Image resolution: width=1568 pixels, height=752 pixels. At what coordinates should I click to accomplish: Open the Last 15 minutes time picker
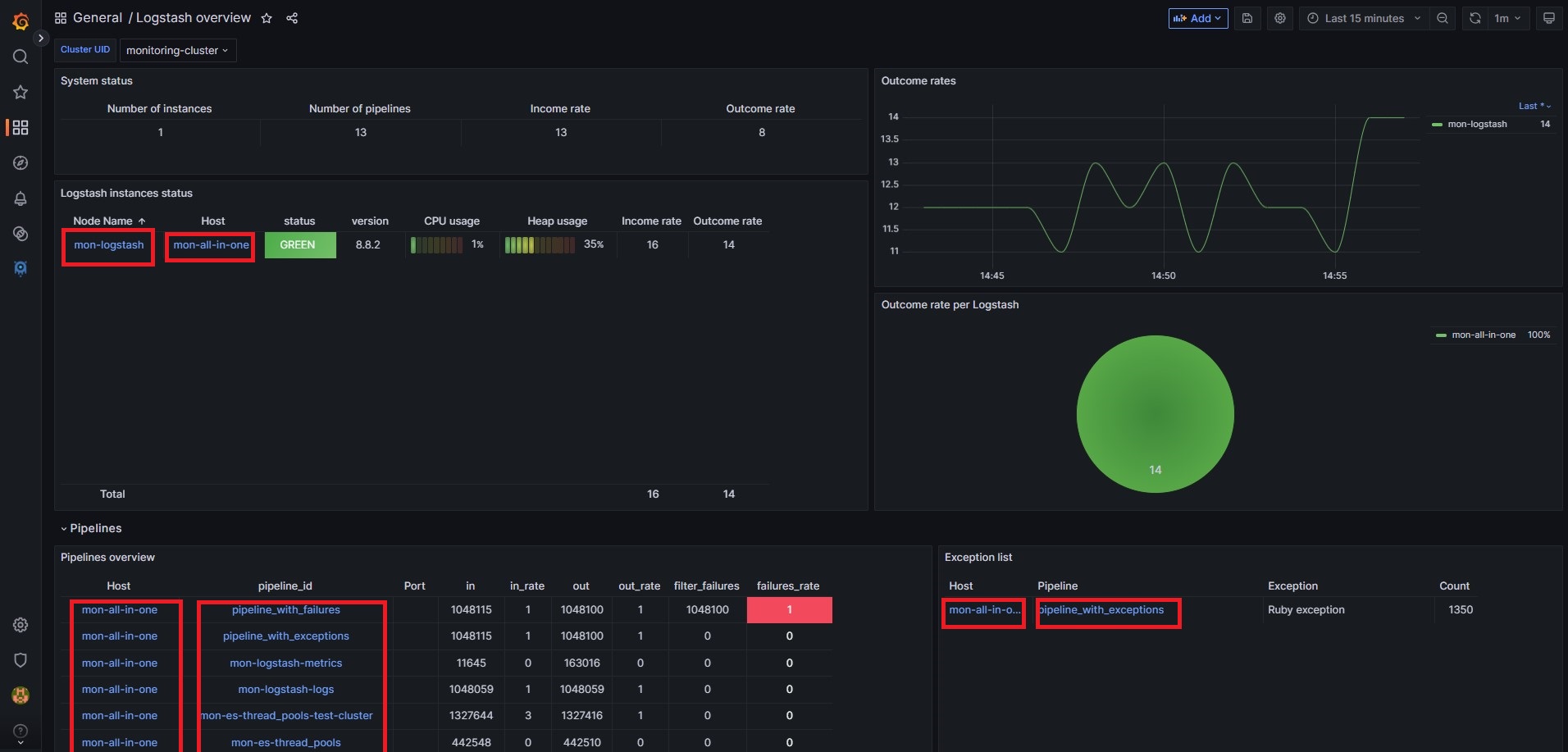pyautogui.click(x=1364, y=18)
